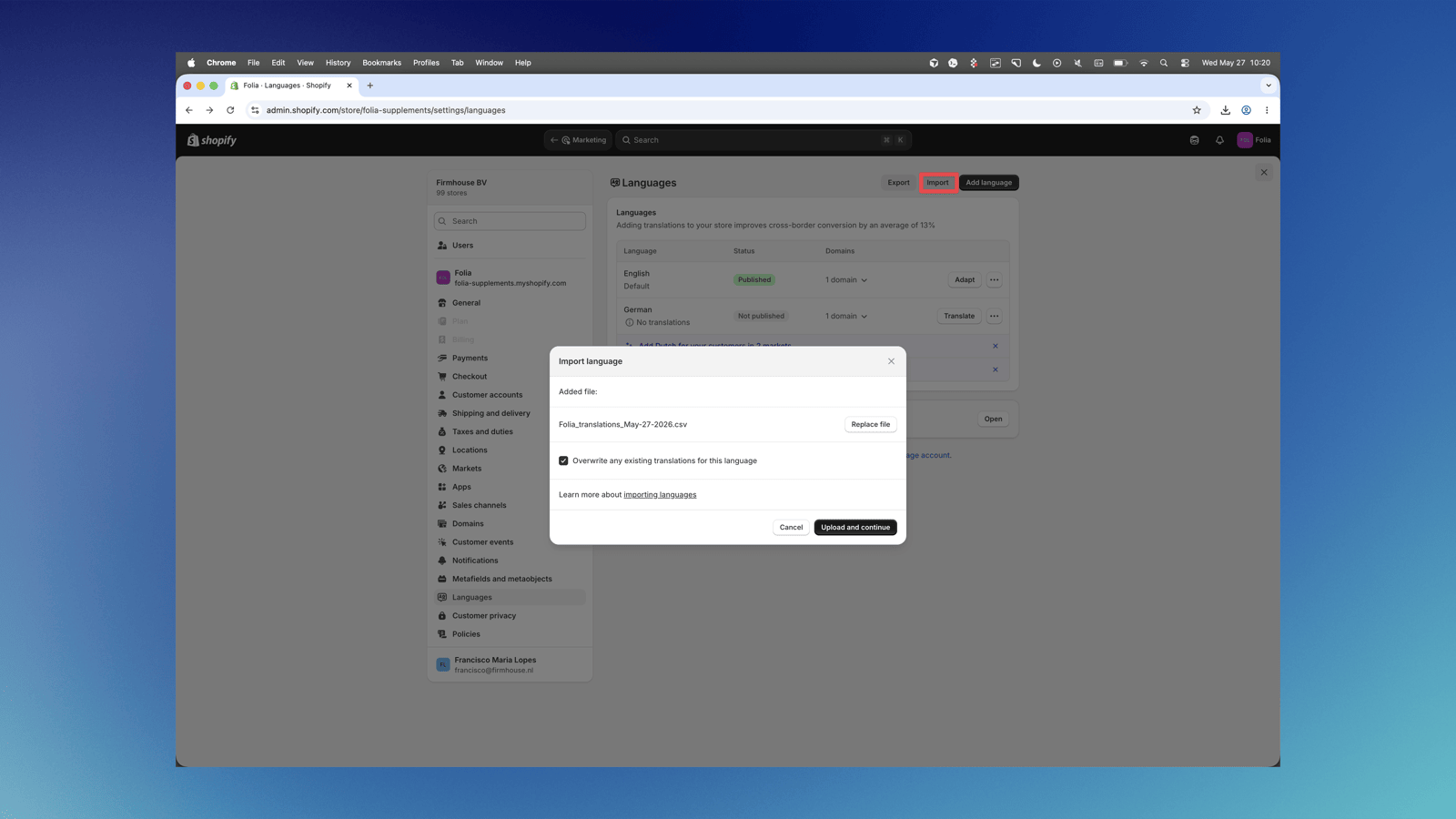Click the Domains icon
Screen dimensions: 1456x819
coord(442,524)
